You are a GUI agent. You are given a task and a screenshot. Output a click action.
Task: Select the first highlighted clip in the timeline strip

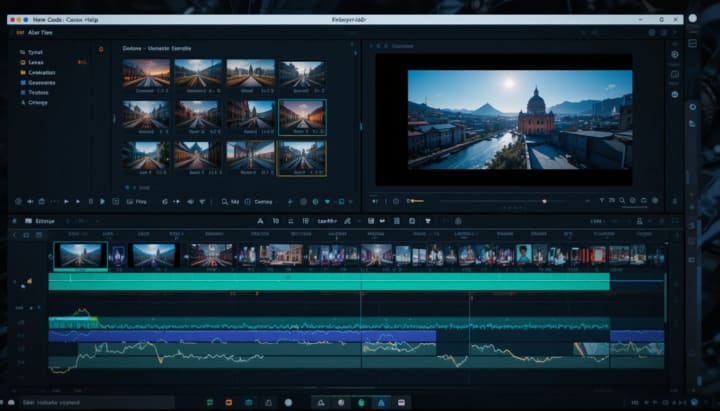(x=80, y=256)
